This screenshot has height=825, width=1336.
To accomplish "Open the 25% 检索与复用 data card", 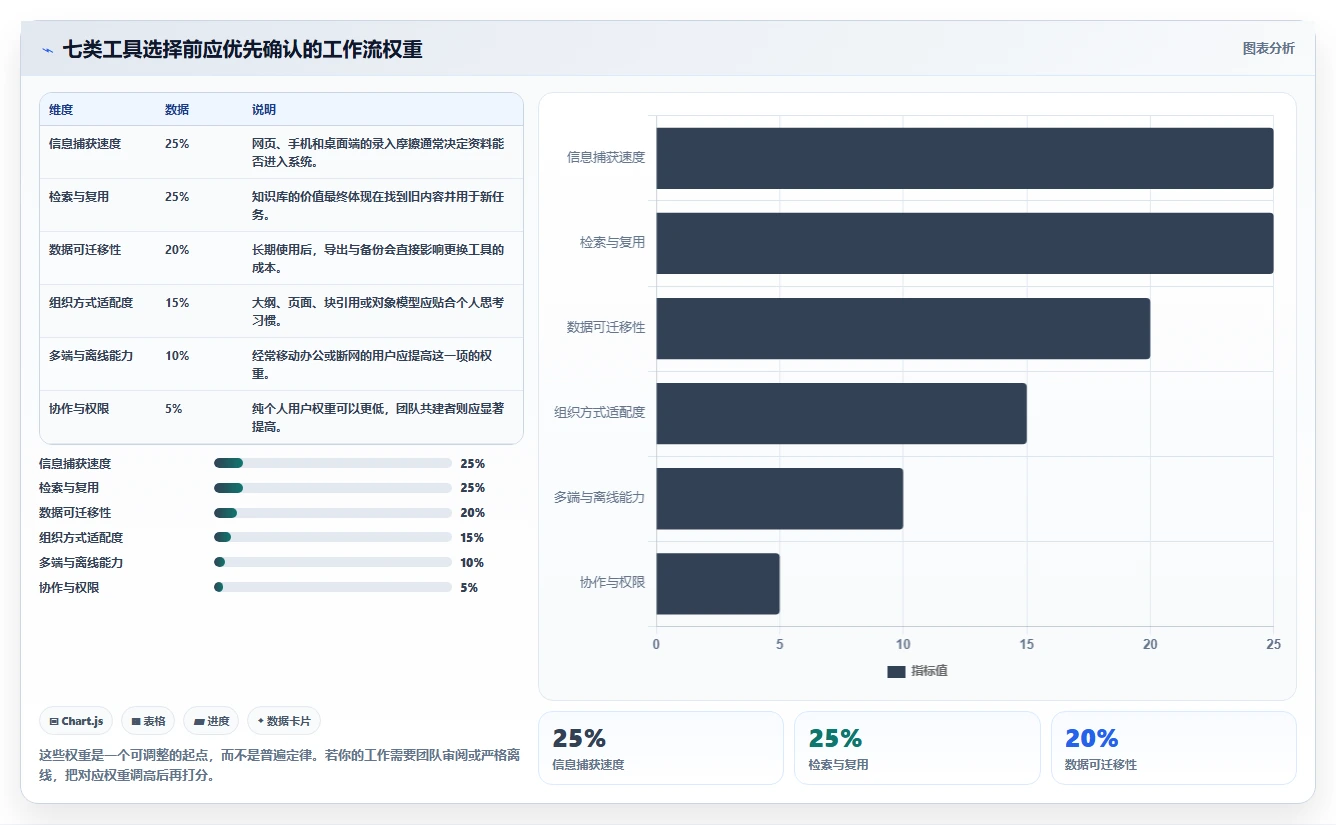I will (x=917, y=748).
